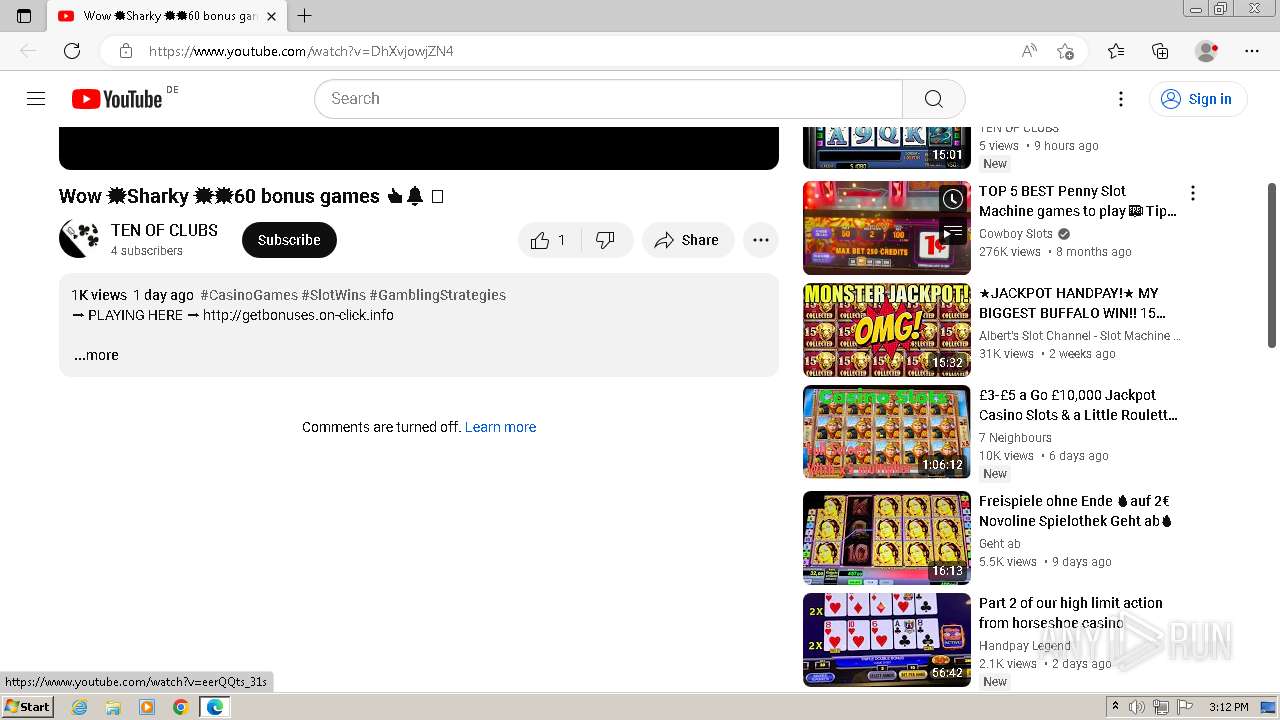Click the #CasinoGames hashtag
Image resolution: width=1280 pixels, height=720 pixels.
pos(249,295)
